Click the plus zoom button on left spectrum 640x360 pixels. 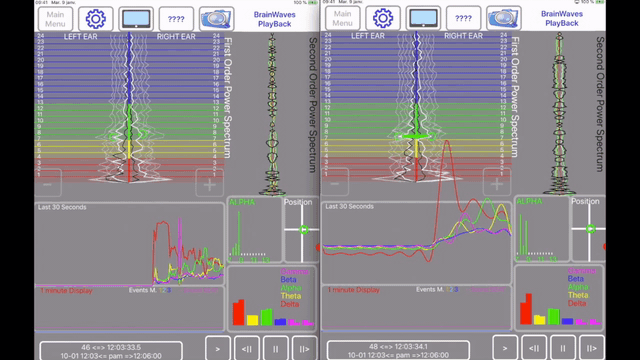tap(210, 183)
